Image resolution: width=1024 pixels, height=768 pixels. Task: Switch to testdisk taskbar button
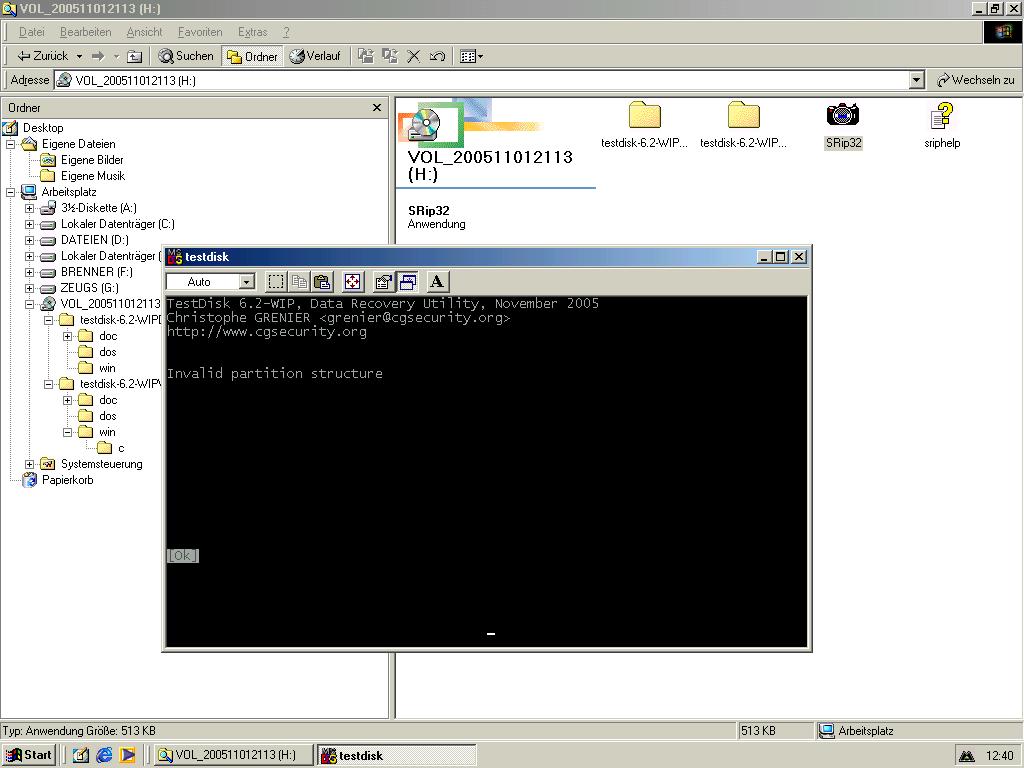tap(396, 755)
